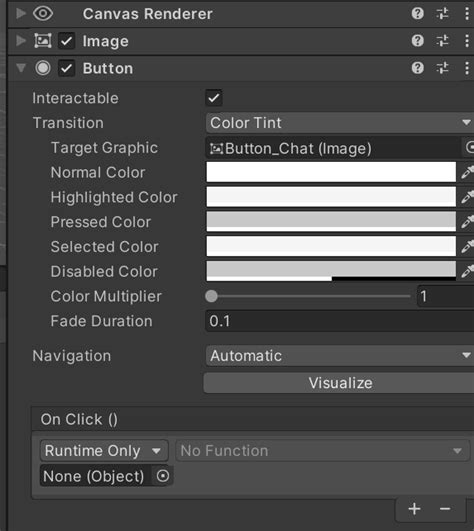Pick Normal Color with eyedropper
474x531 pixels.
click(468, 172)
